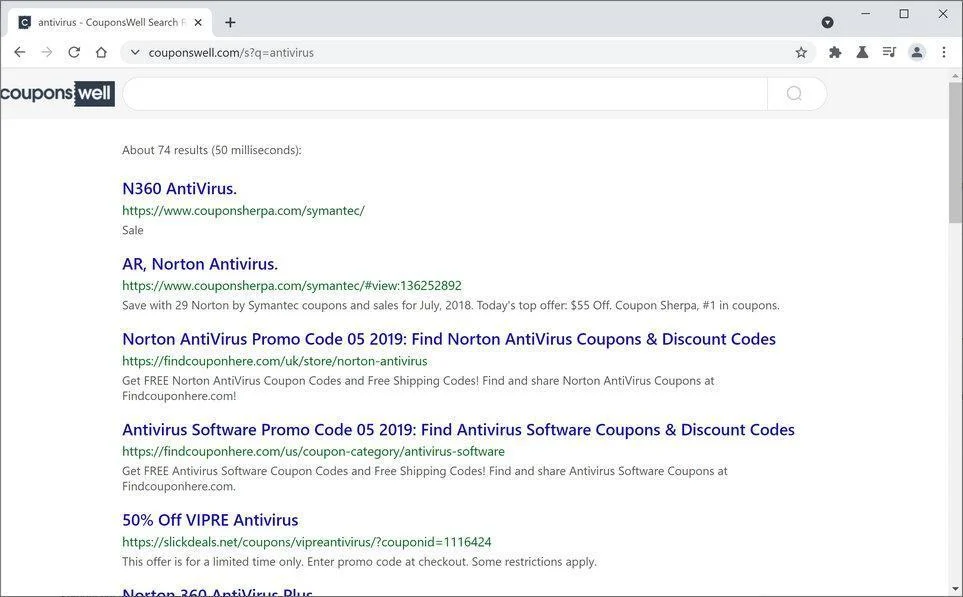
Task: Click the scrollbar up arrow
Action: (x=955, y=76)
